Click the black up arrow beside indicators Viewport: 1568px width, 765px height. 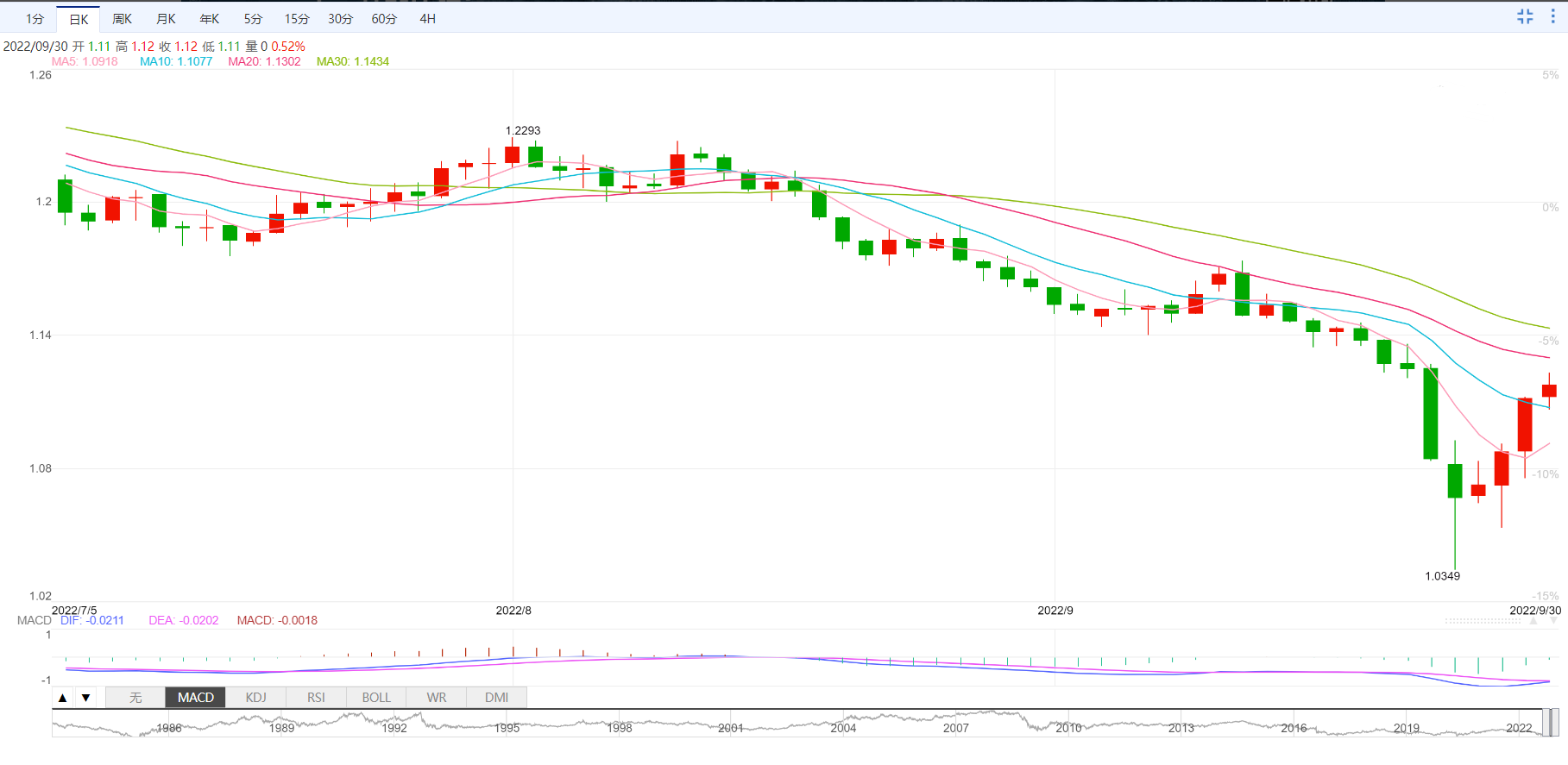63,698
